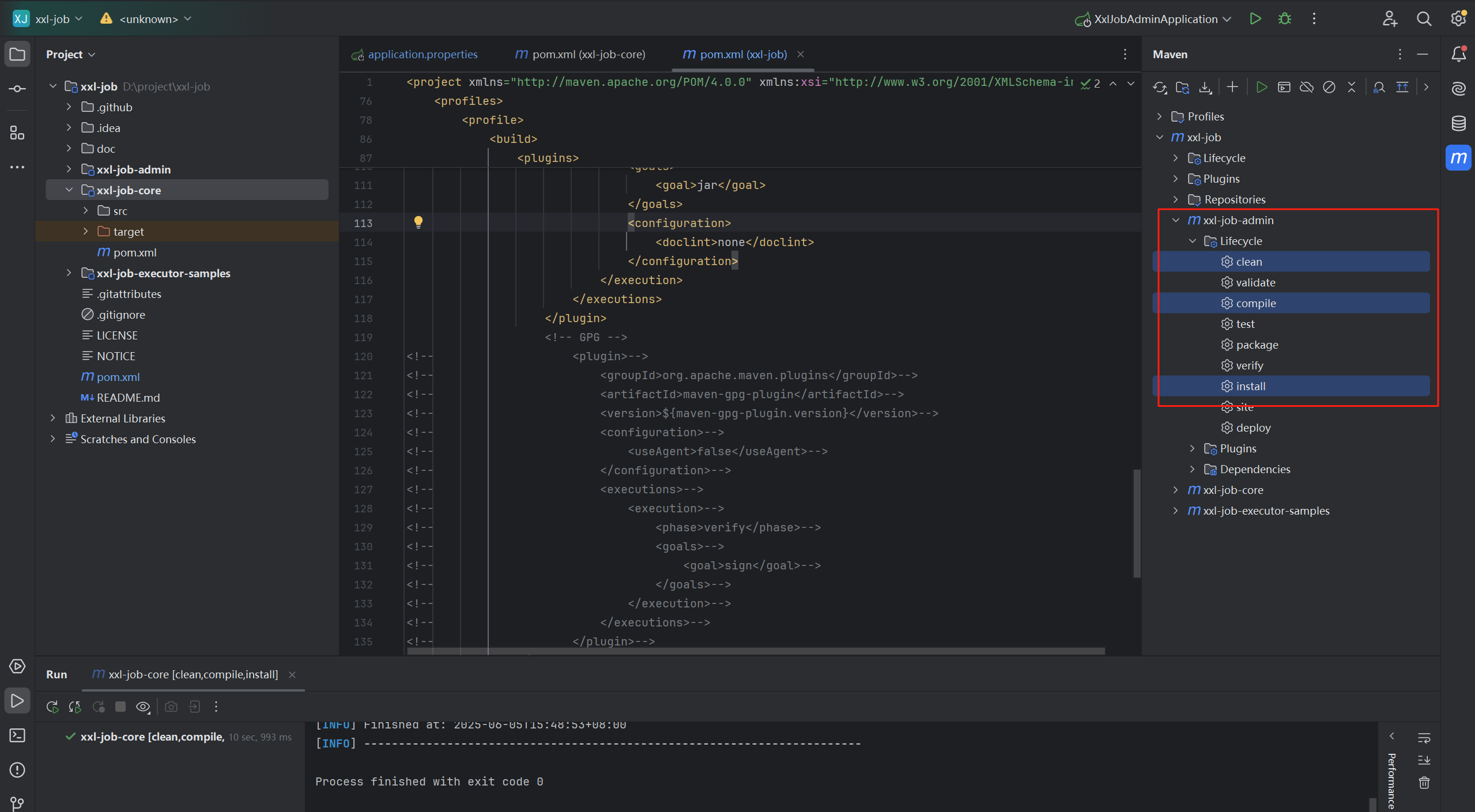Screen dimensions: 1475x812
Task: Go to next highlighted problem arrow
Action: pyautogui.click(x=1131, y=84)
